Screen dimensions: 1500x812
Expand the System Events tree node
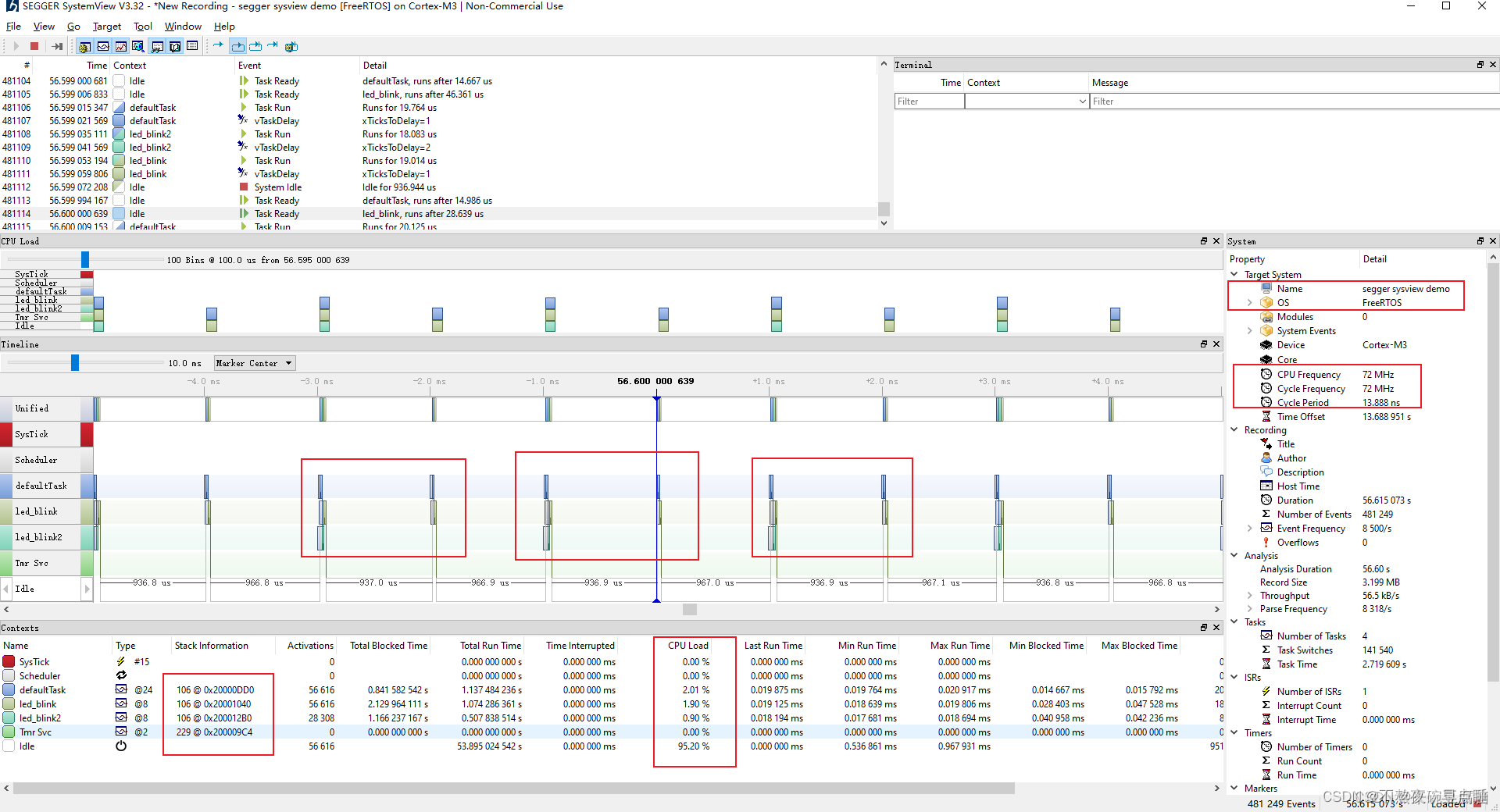point(1249,331)
